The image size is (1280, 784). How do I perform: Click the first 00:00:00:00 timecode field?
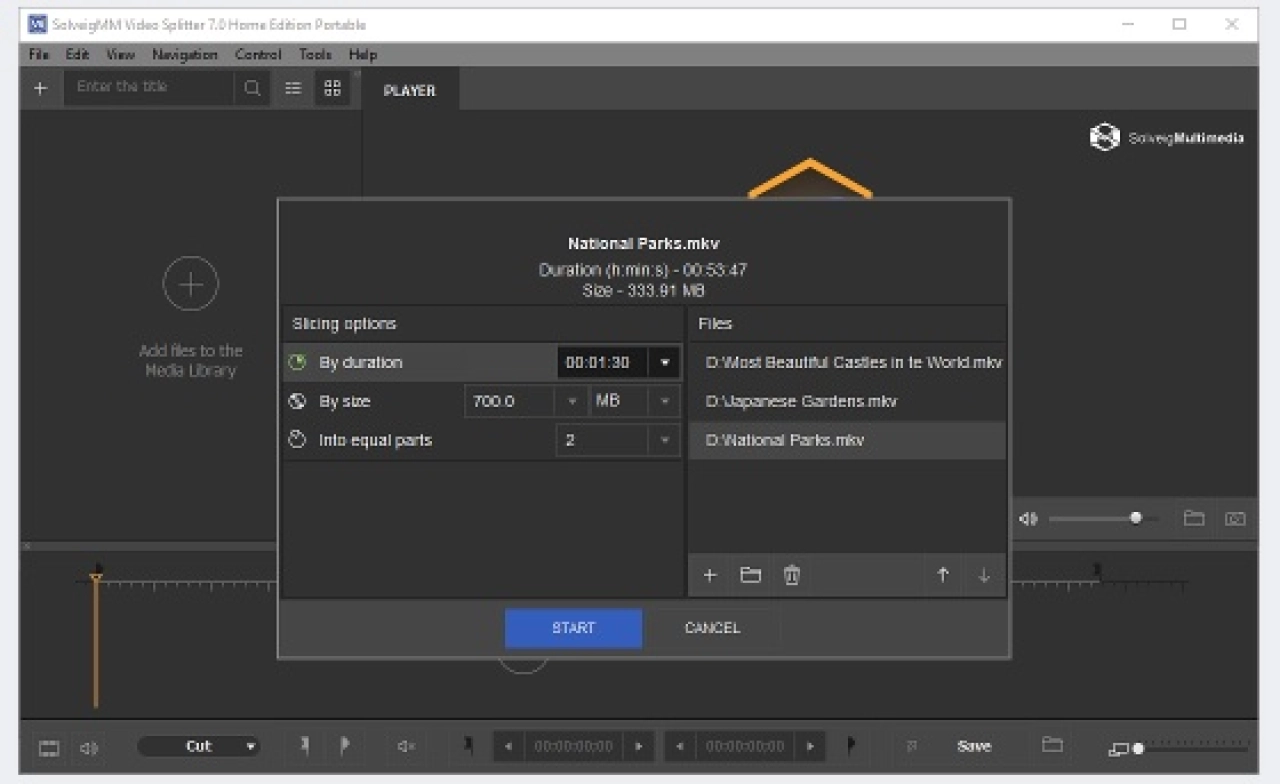(573, 746)
